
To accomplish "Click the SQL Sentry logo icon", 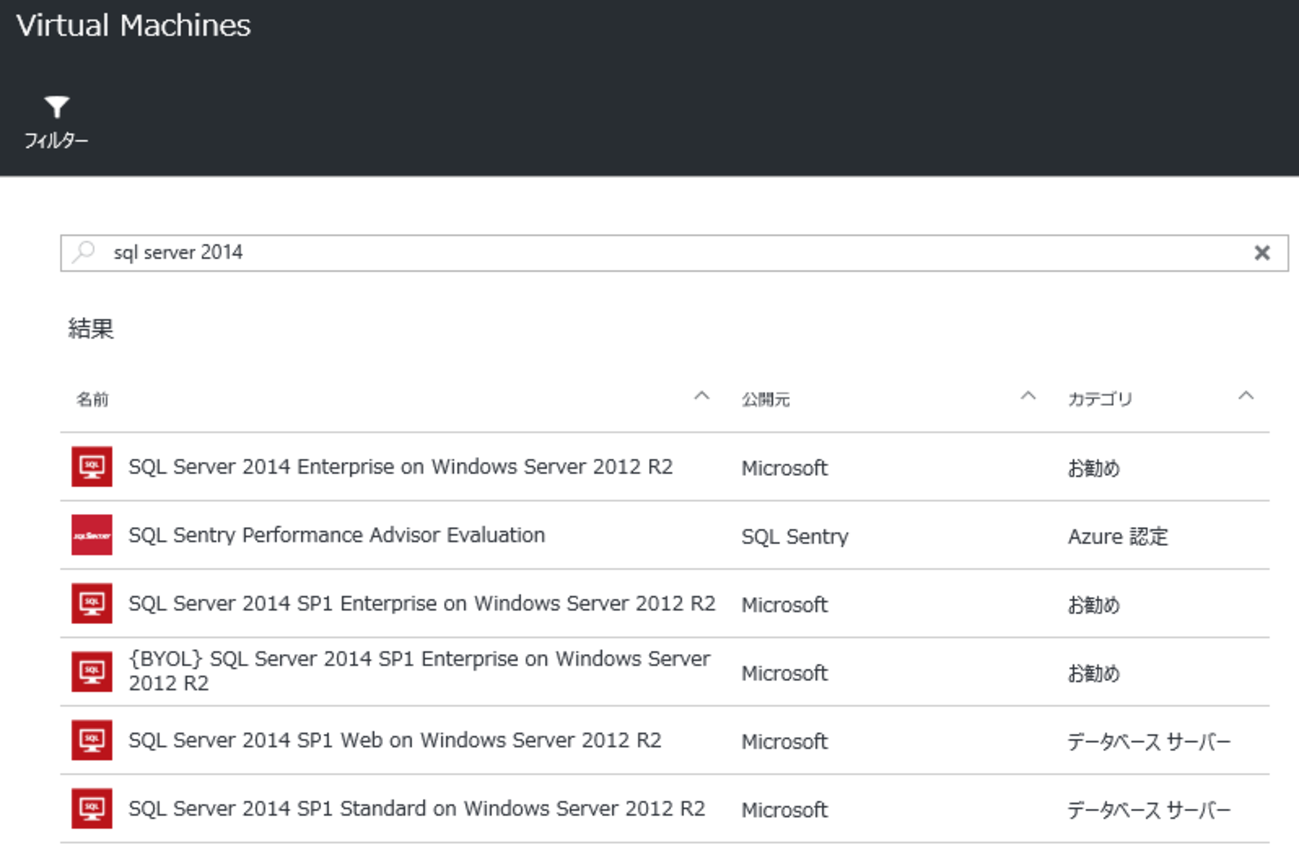I will 92,535.
